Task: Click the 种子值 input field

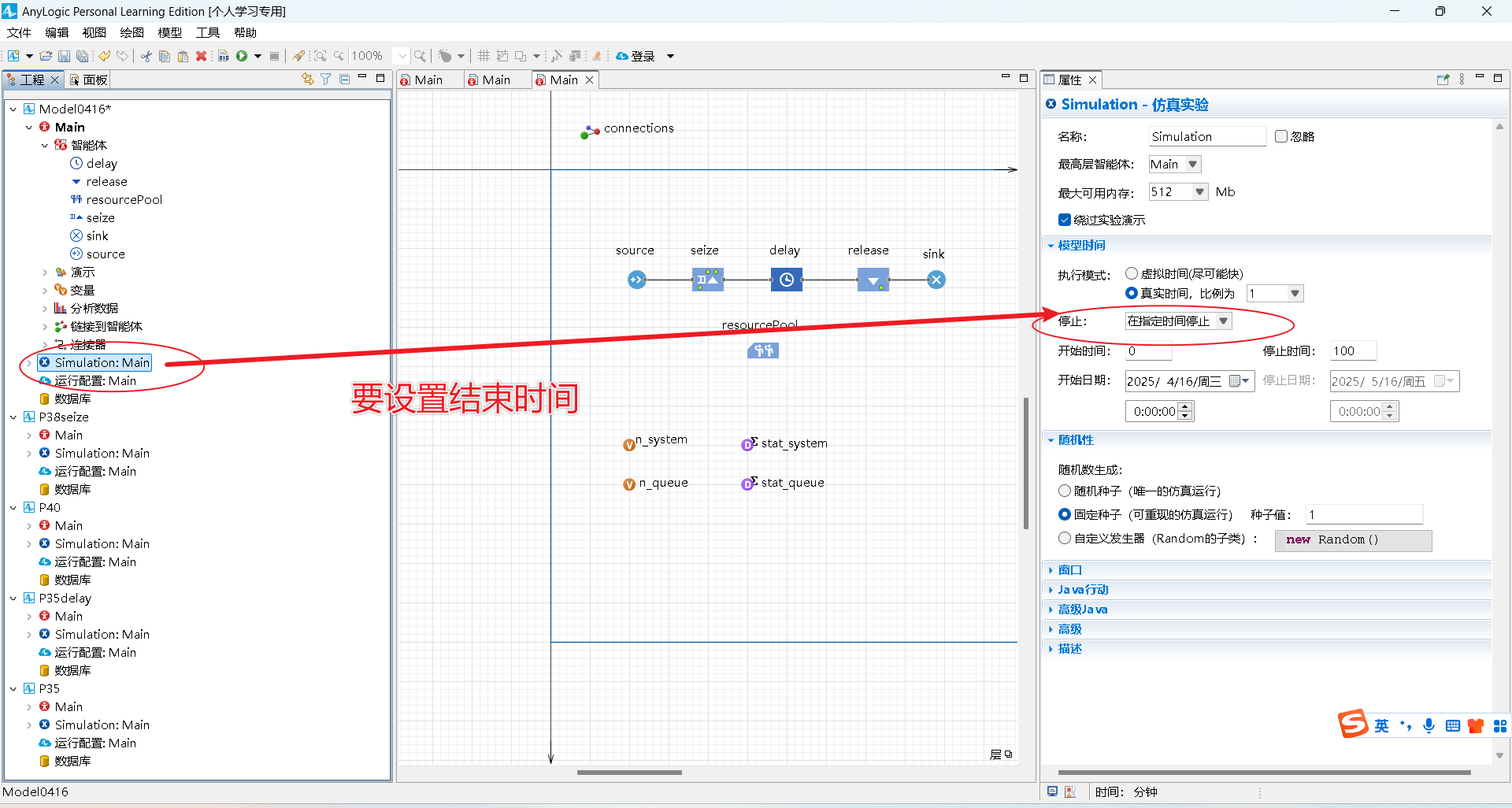Action: [1364, 514]
